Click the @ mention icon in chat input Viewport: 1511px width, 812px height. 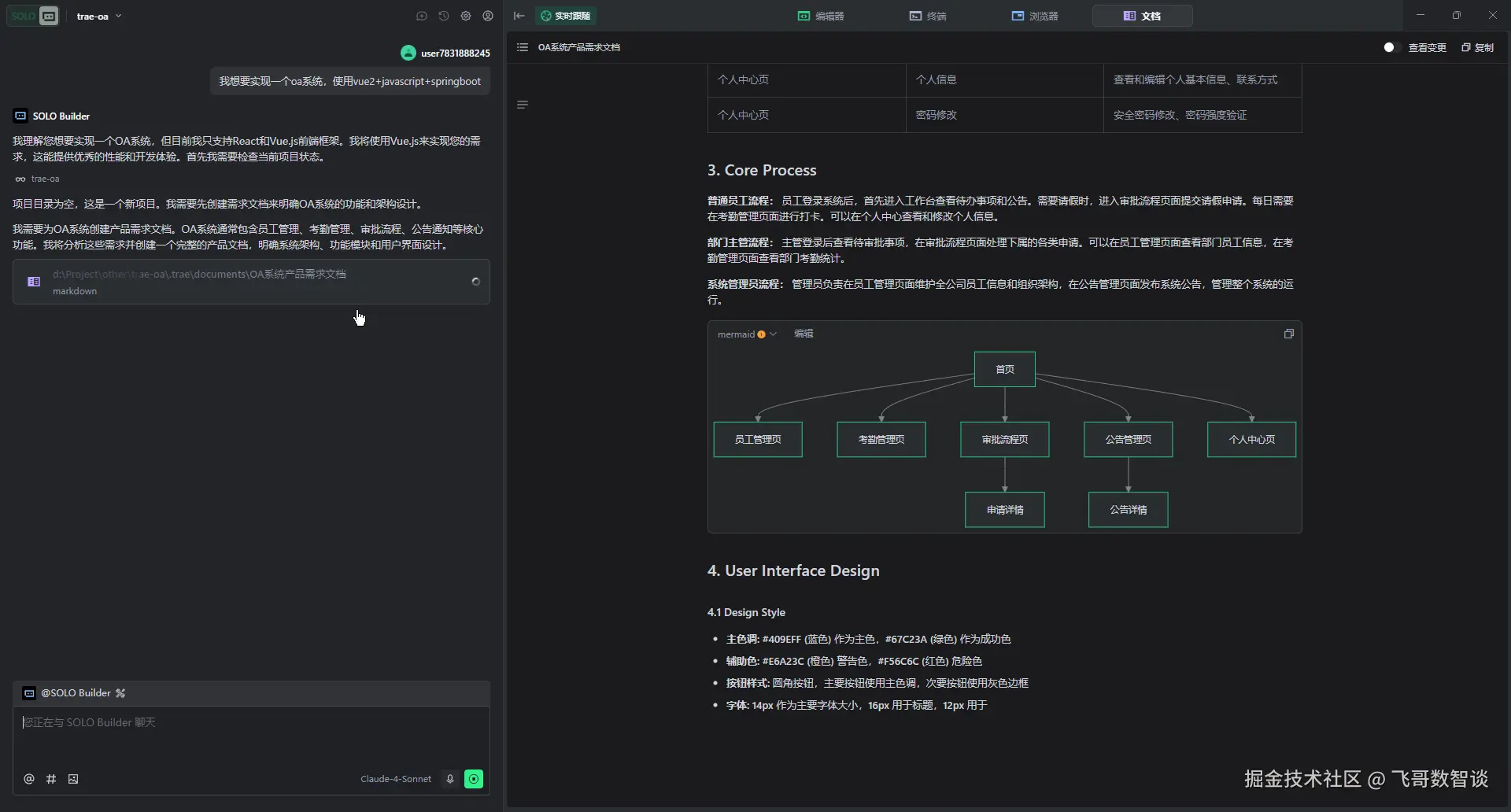(29, 779)
